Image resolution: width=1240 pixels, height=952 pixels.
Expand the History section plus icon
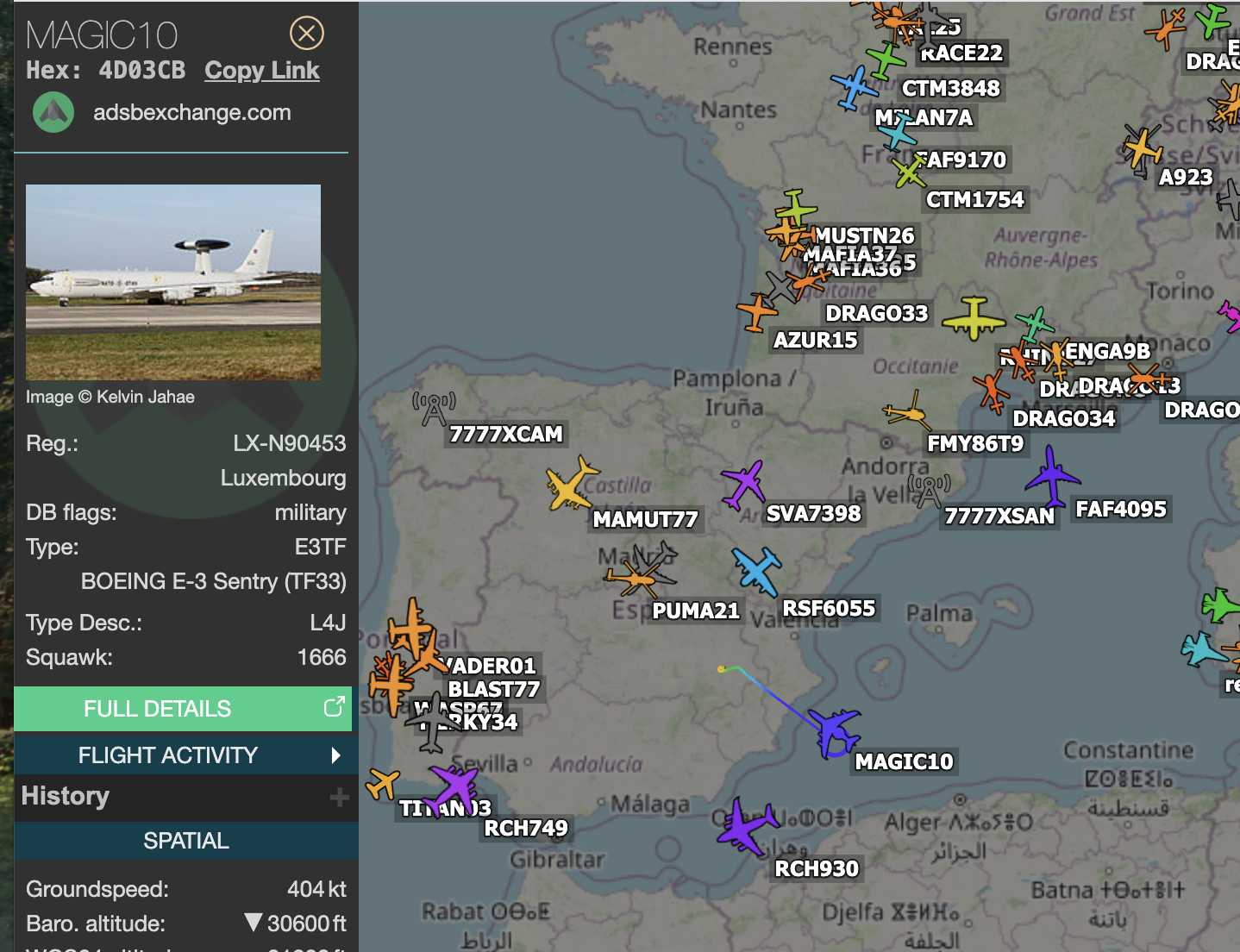tap(339, 797)
